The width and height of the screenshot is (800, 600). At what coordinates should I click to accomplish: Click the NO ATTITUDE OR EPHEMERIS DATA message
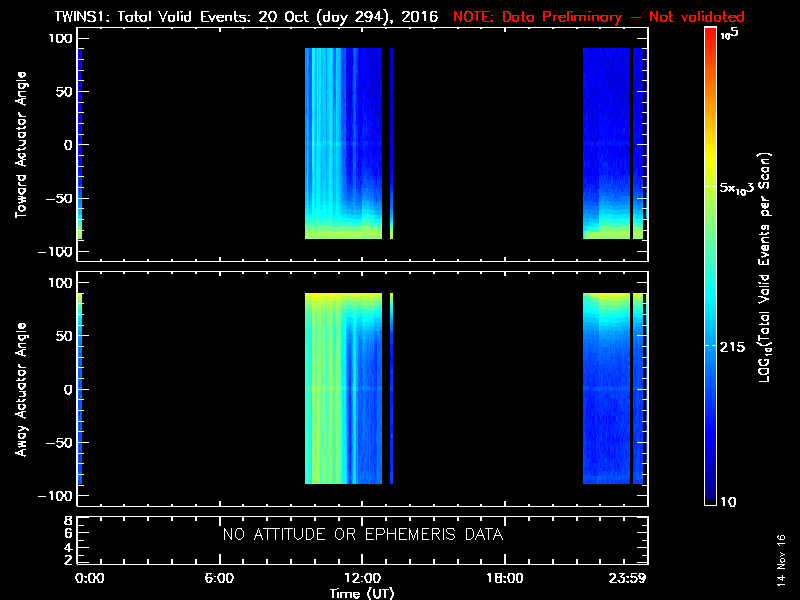coord(362,535)
